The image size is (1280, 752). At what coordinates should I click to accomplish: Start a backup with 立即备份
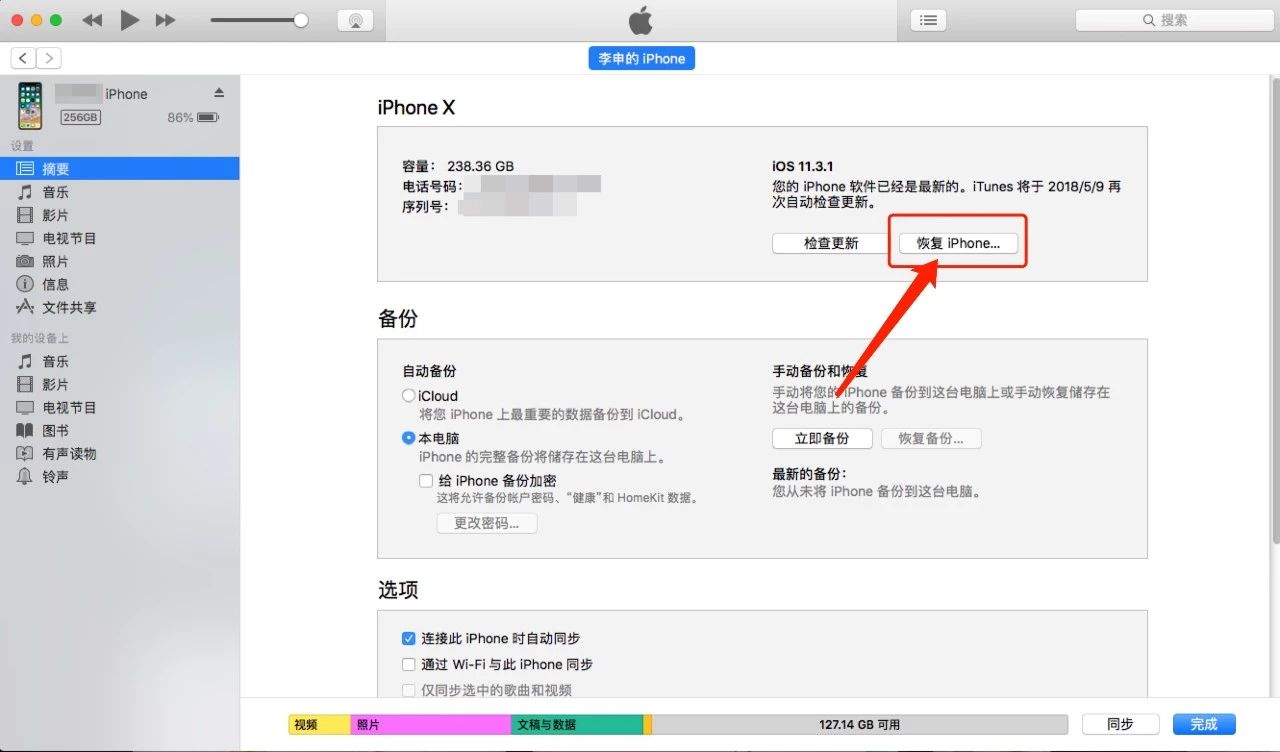tap(822, 438)
